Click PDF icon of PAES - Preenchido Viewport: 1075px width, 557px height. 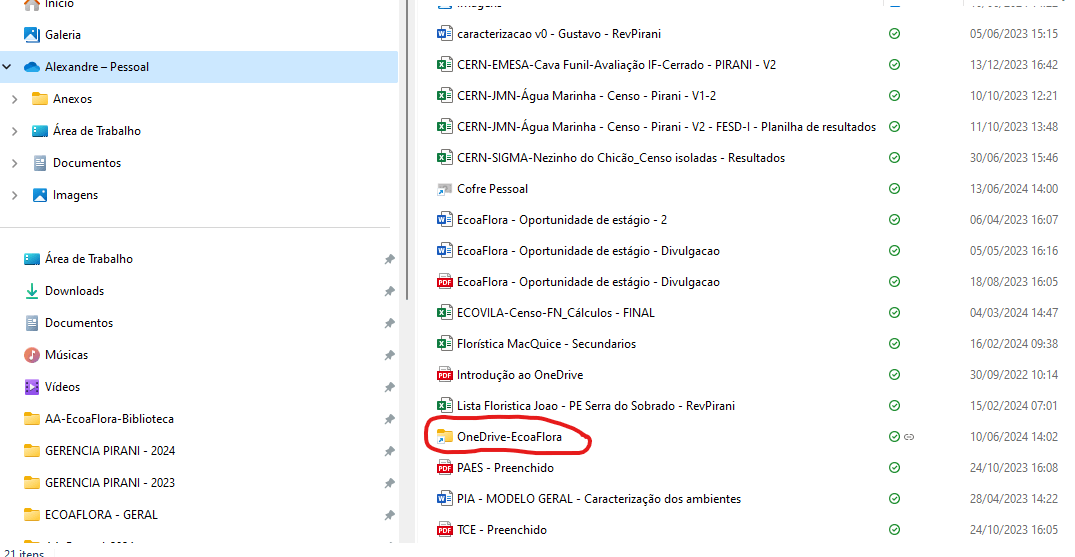pyautogui.click(x=444, y=468)
